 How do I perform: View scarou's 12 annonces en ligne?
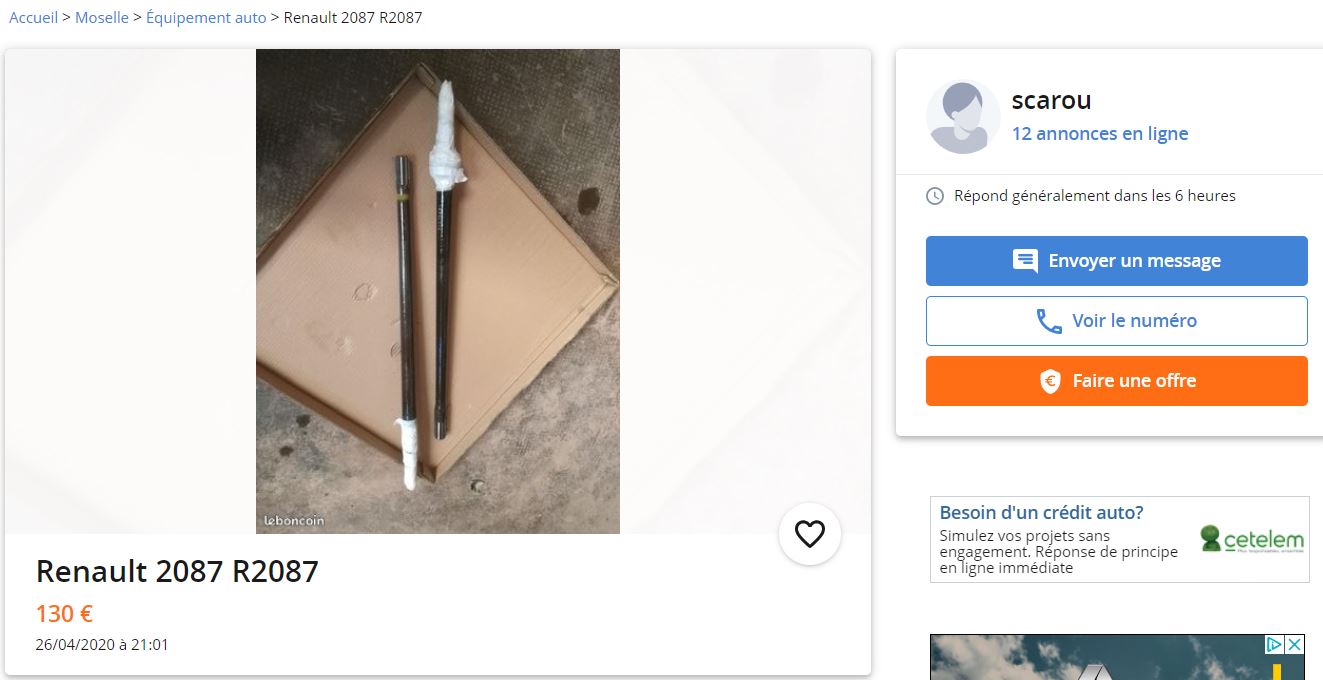(x=1100, y=133)
